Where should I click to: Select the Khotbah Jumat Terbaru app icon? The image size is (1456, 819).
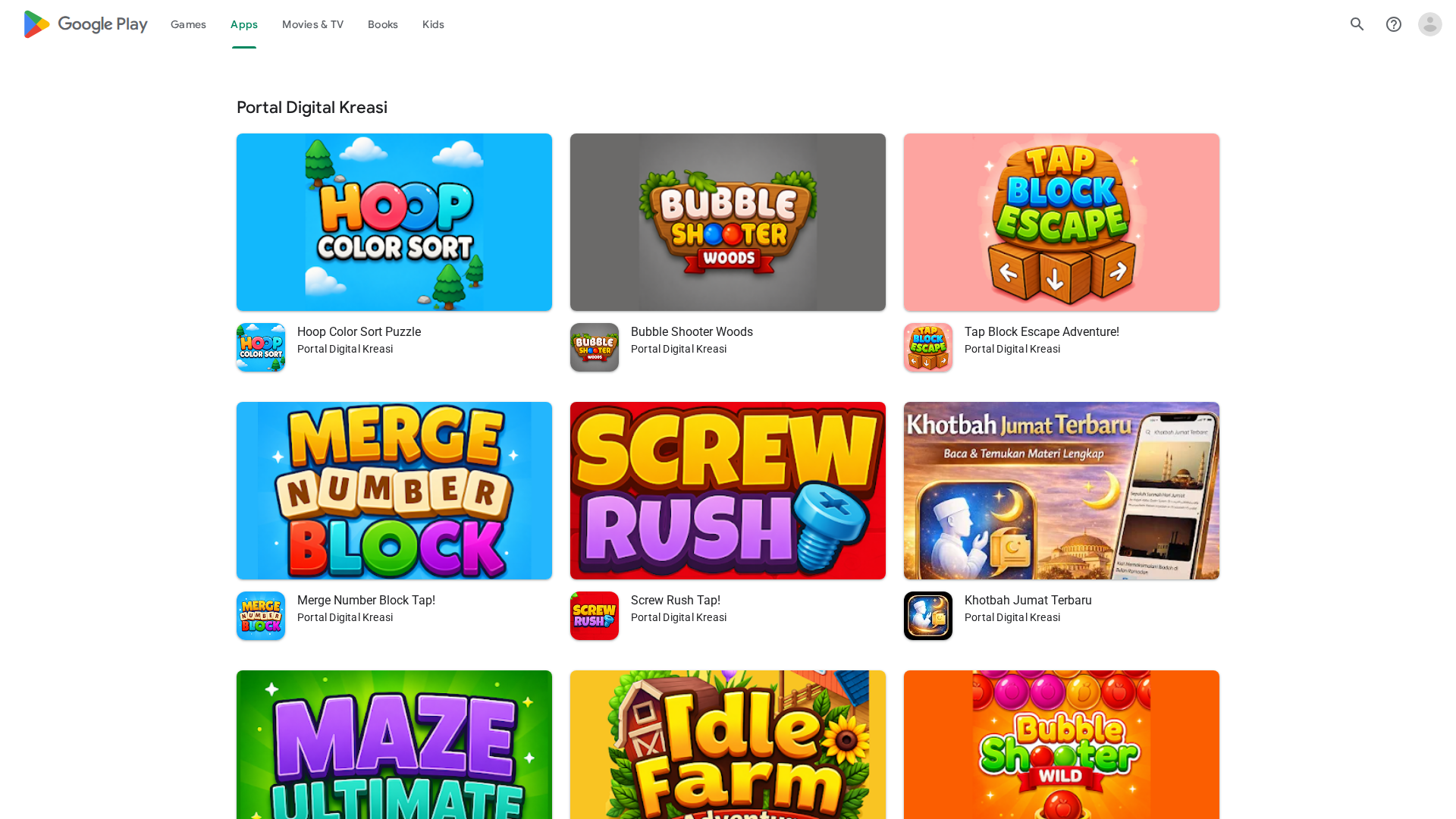tap(927, 615)
